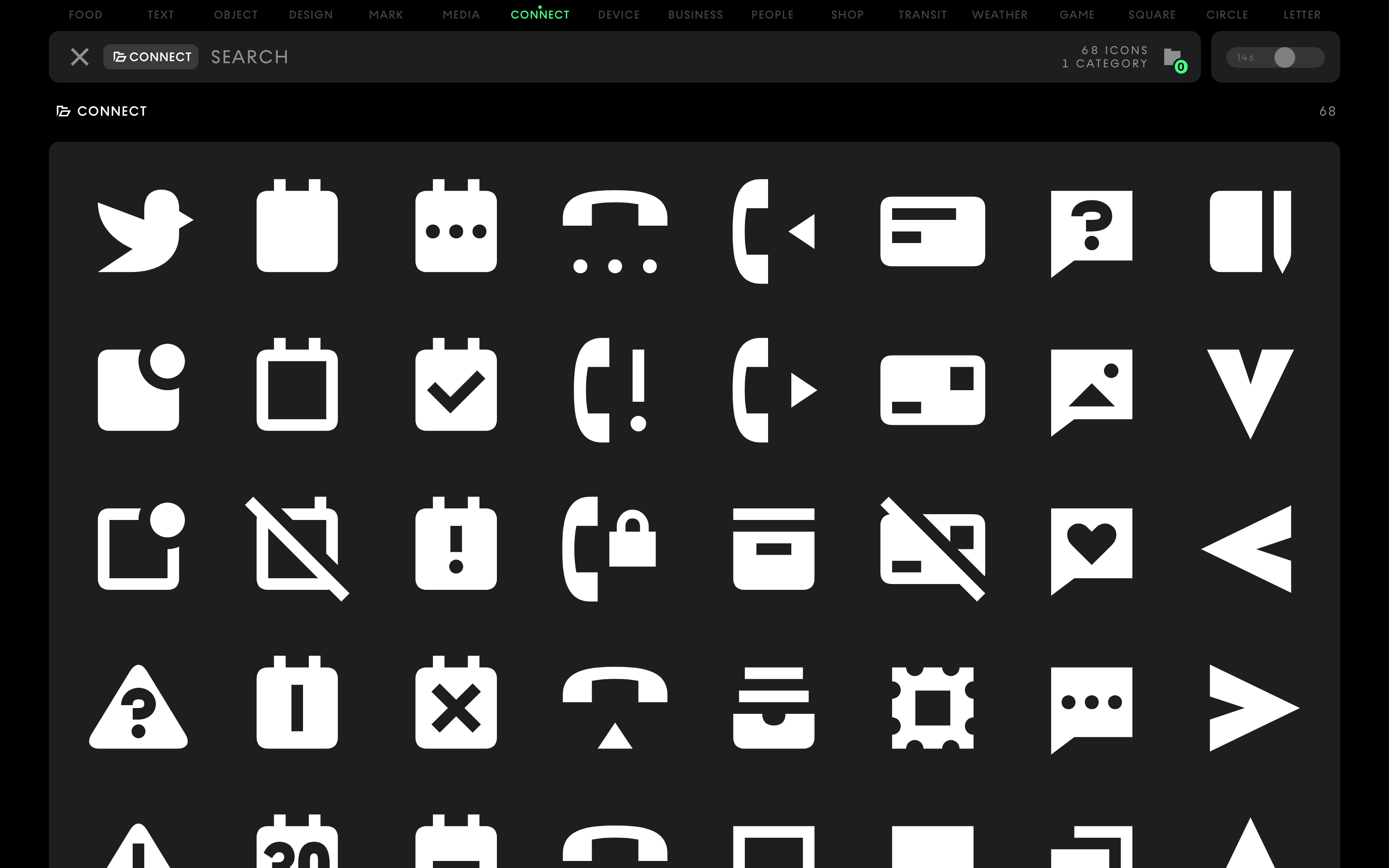The height and width of the screenshot is (868, 1389).
Task: Select the warning triangle question icon
Action: [138, 707]
